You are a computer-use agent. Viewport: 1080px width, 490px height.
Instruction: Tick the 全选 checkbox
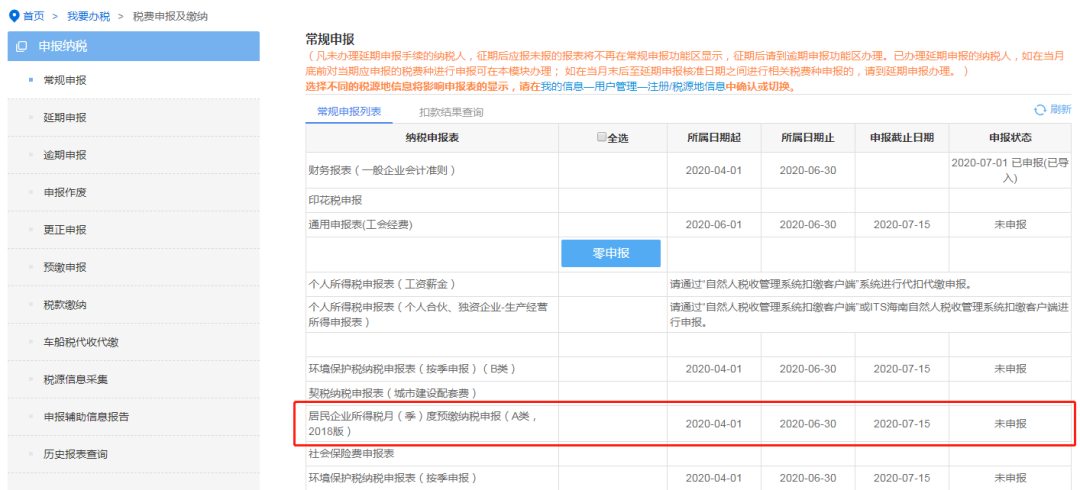tap(601, 137)
